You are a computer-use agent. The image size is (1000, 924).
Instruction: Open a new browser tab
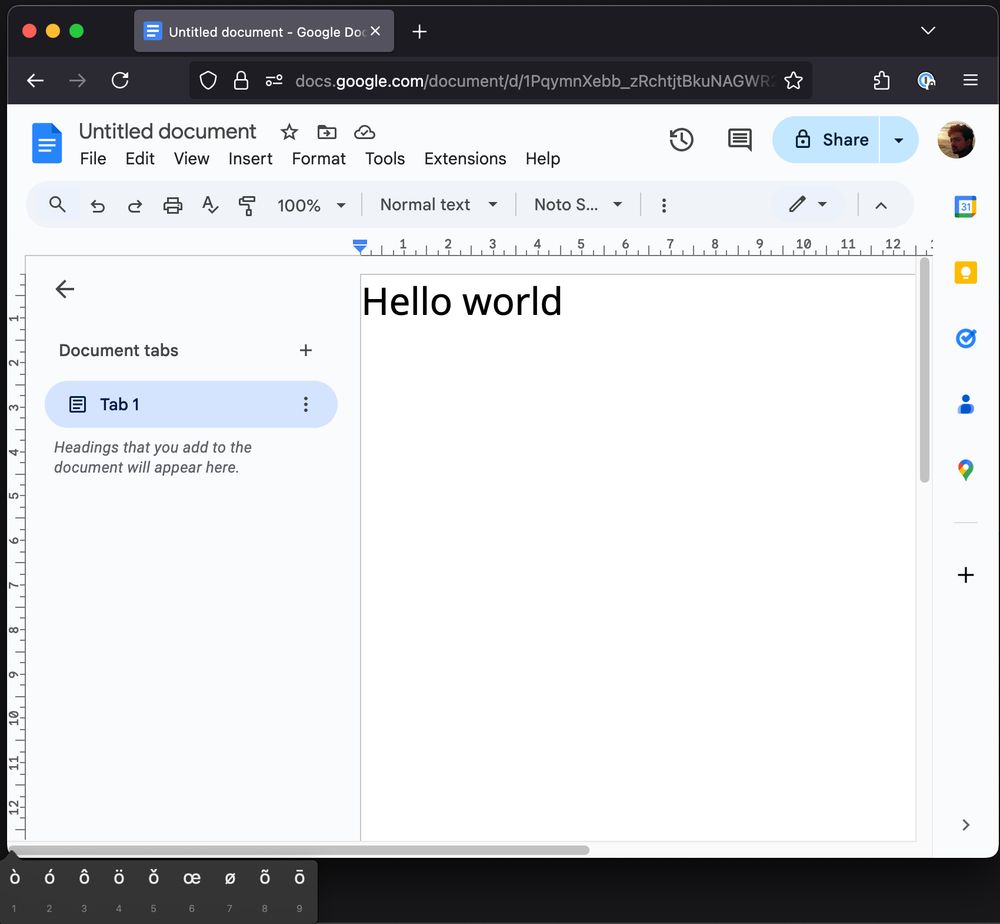tap(419, 31)
